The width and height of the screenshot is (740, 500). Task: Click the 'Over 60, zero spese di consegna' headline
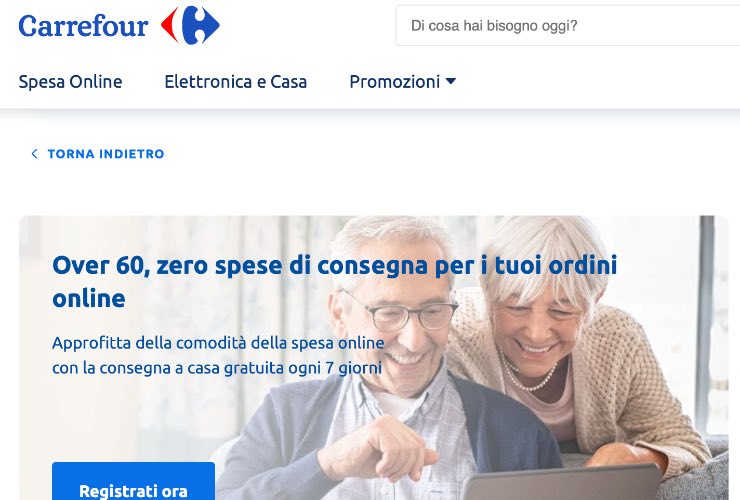(335, 282)
